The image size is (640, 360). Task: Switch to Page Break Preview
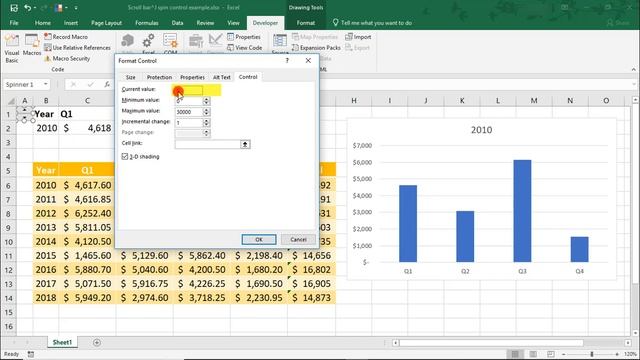(551, 354)
